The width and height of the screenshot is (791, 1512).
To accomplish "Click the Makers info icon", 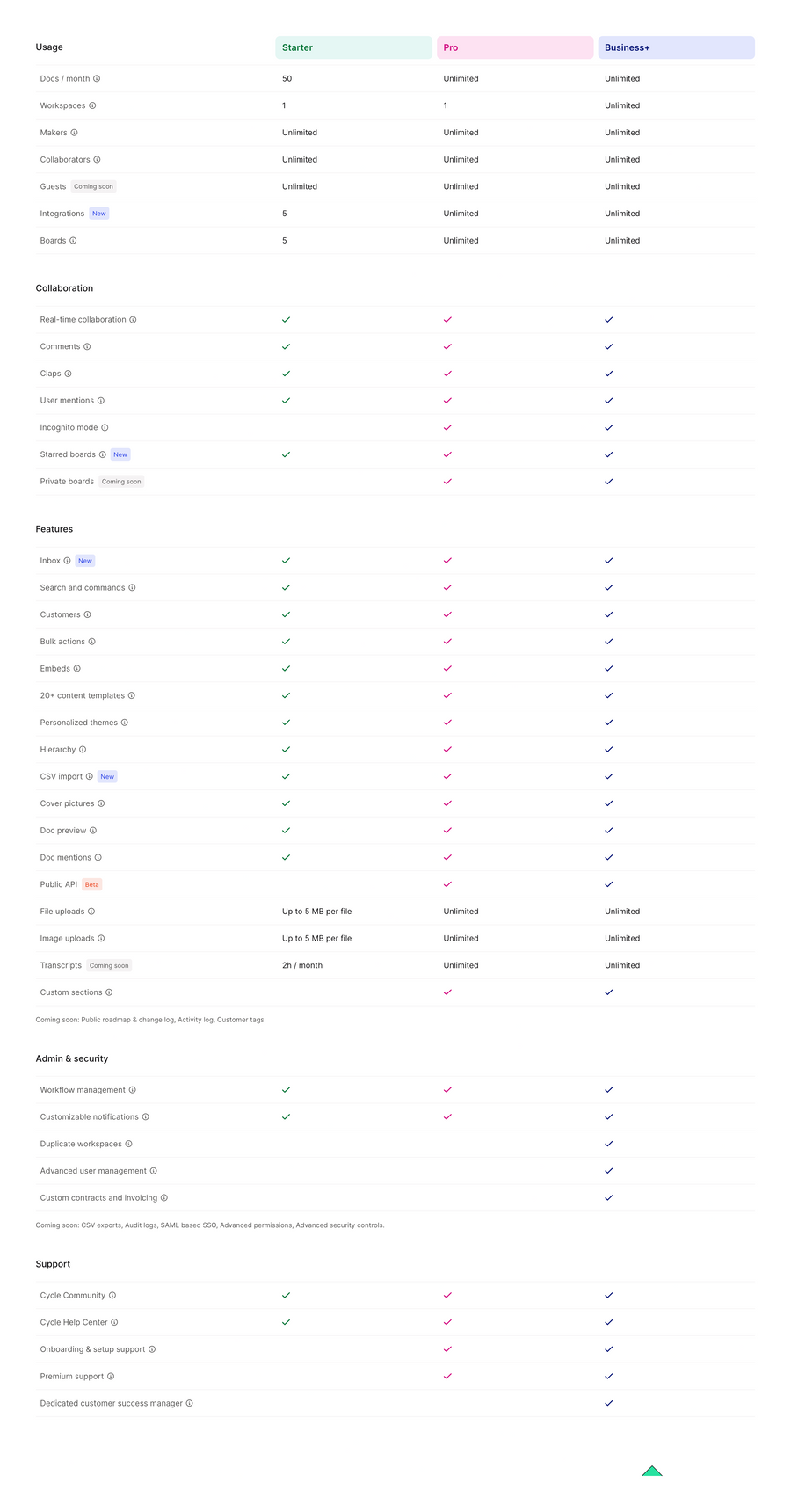I will [x=75, y=132].
